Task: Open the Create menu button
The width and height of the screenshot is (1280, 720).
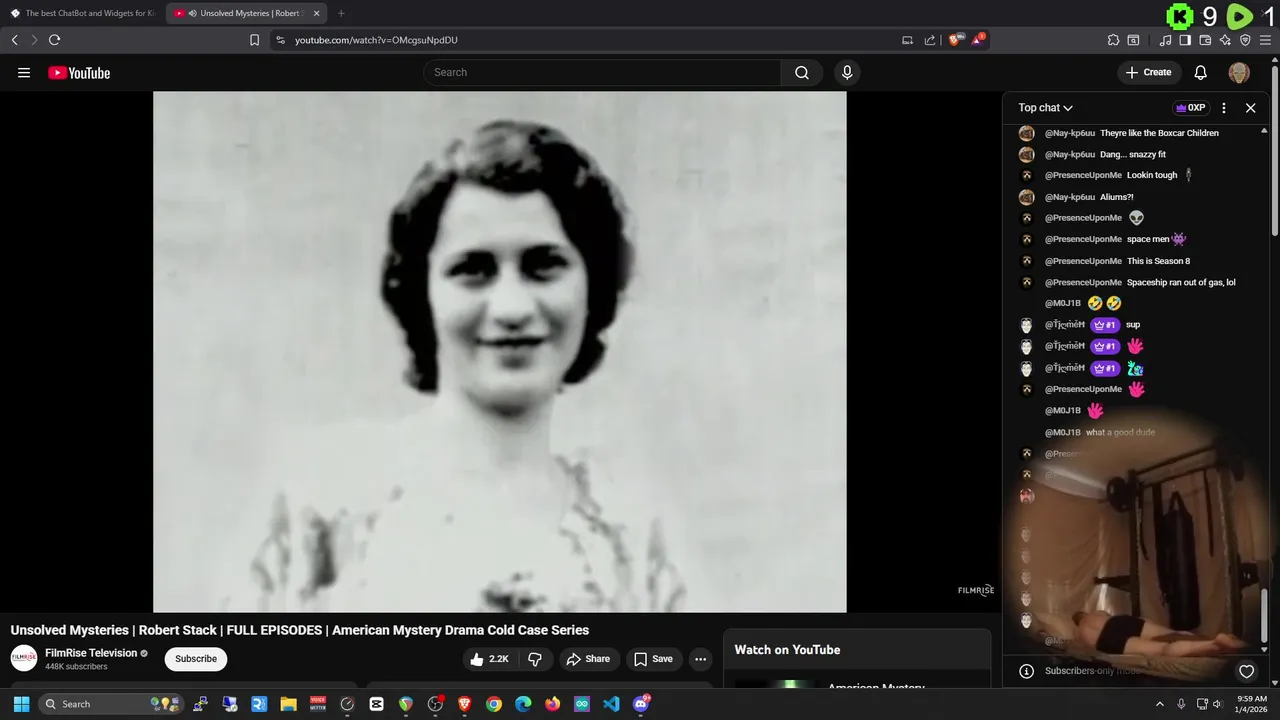Action: pyautogui.click(x=1148, y=72)
